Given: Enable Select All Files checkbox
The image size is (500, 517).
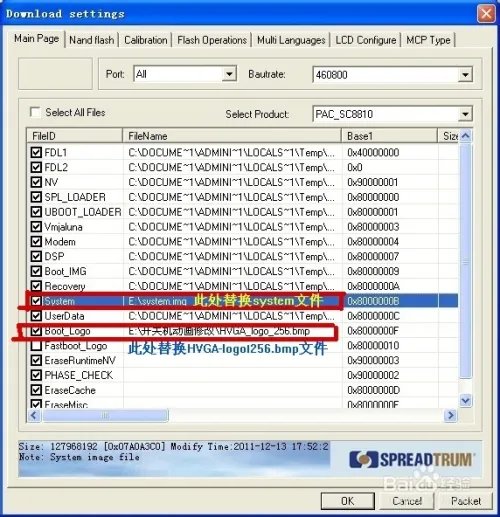Looking at the screenshot, I should 35,112.
